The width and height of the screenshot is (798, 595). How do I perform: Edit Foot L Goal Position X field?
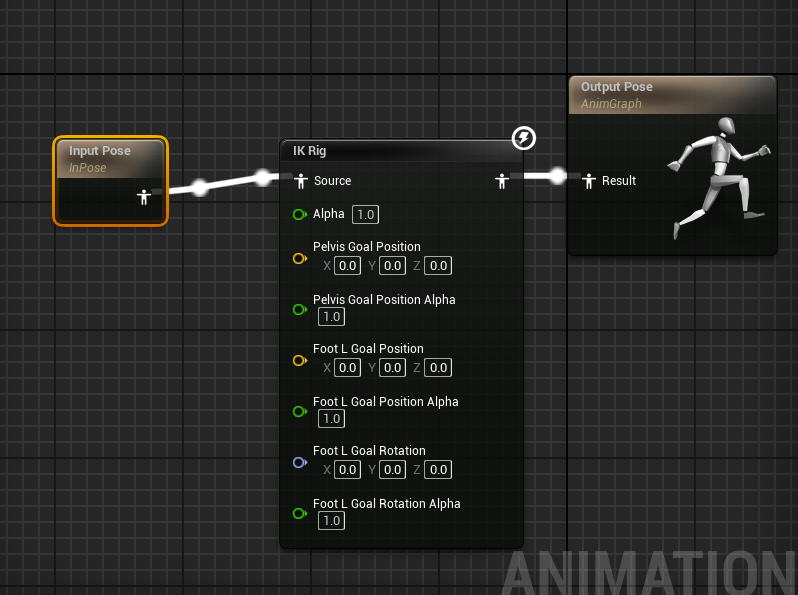(x=348, y=367)
